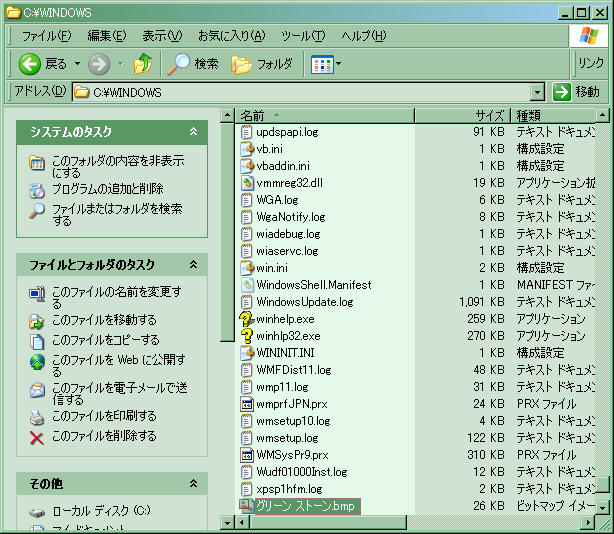Open views button dropdown arrow

(x=338, y=63)
